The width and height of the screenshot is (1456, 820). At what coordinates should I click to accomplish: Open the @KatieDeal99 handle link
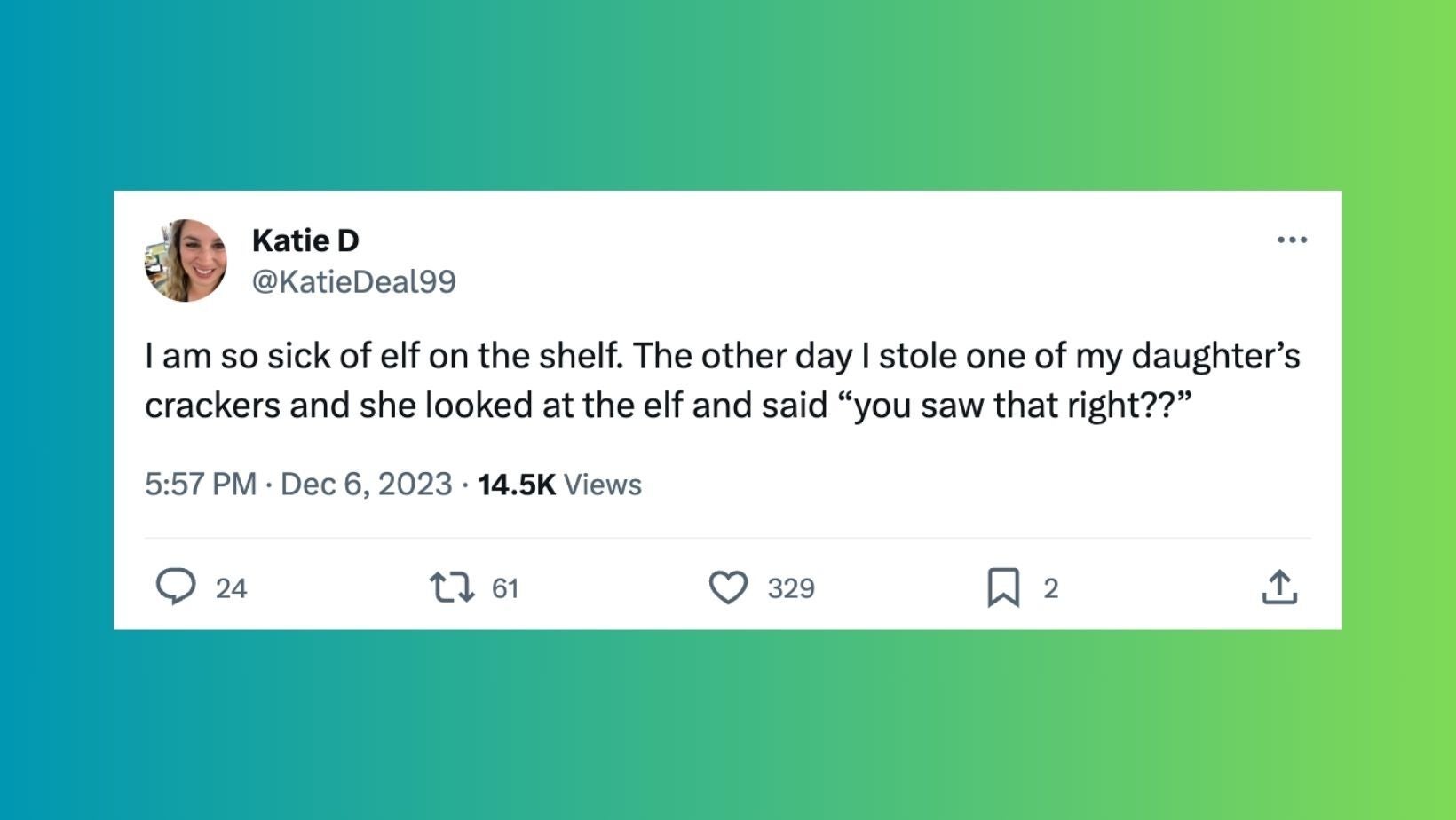click(353, 281)
